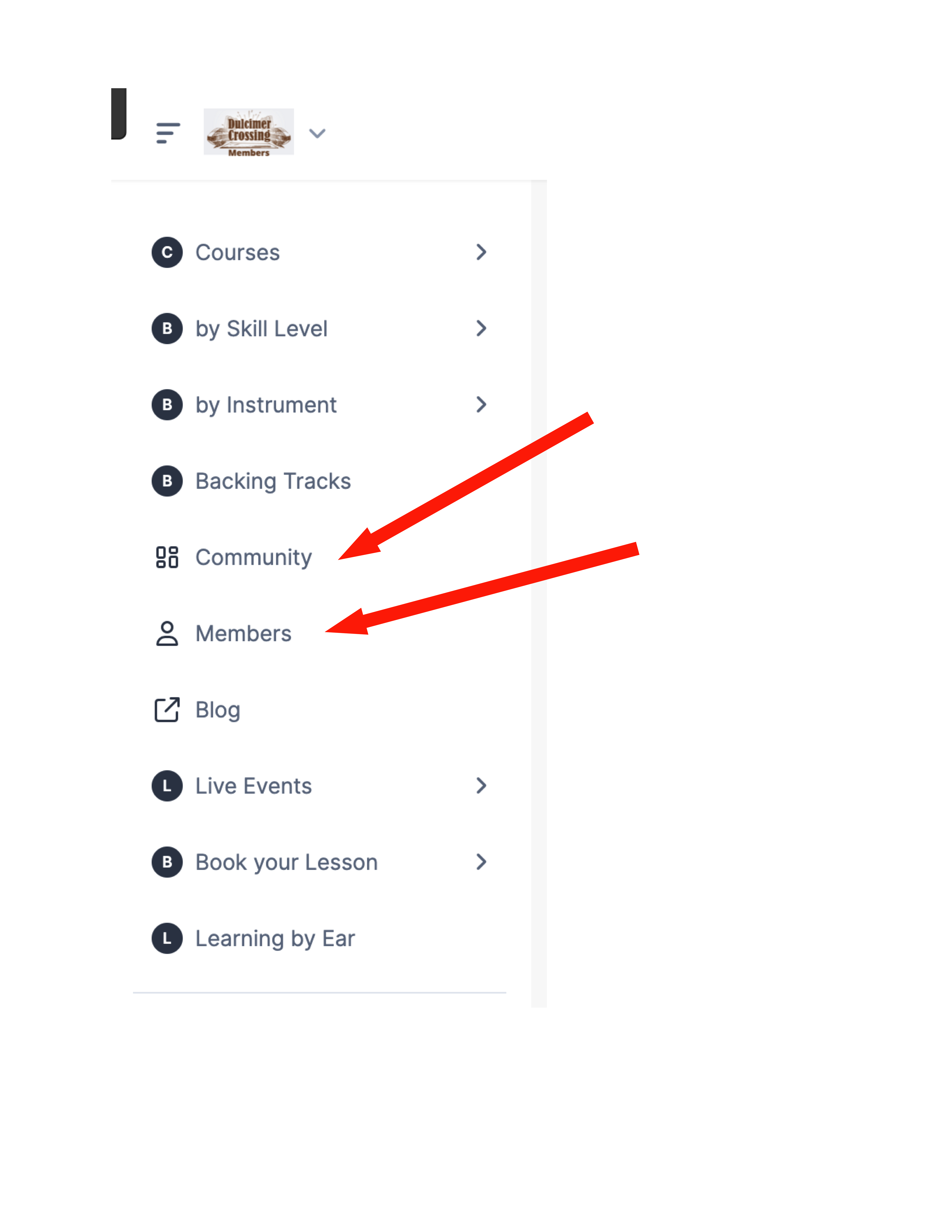Viewport: 952px width, 1232px height.
Task: Expand the Book your Lesson chevron
Action: (x=481, y=862)
